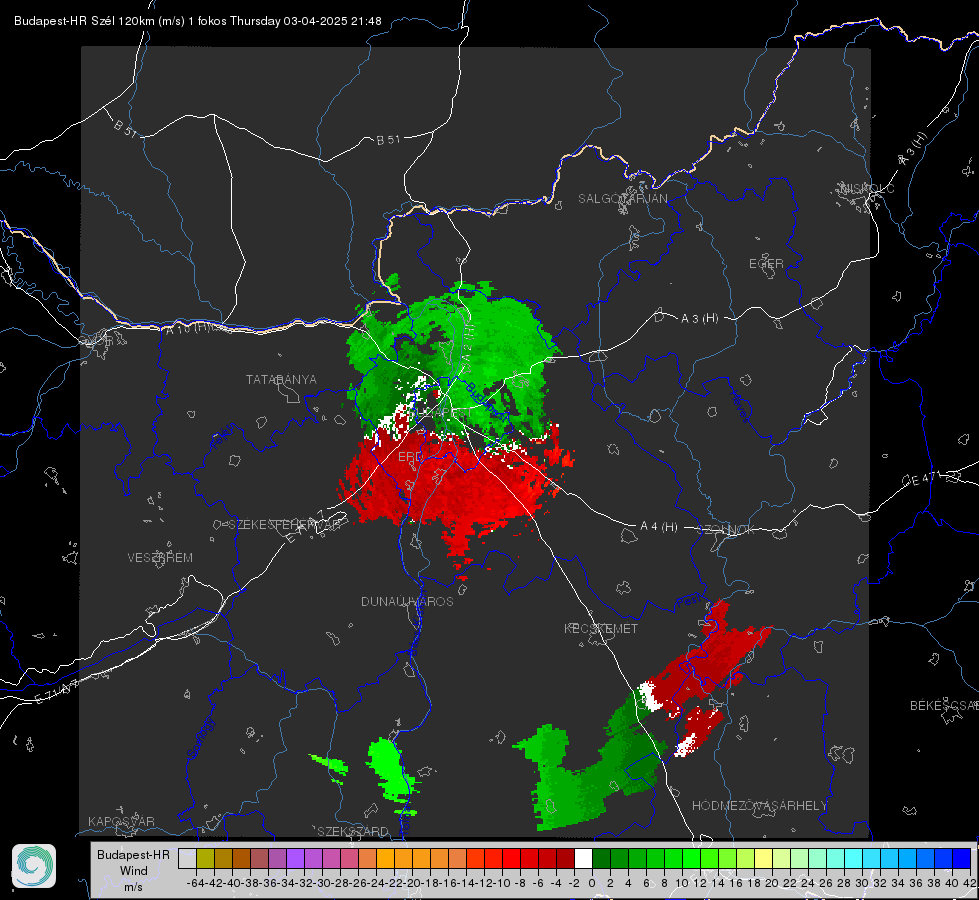Click the ÉRD city label
Viewport: 979px width, 900px height.
(410, 457)
